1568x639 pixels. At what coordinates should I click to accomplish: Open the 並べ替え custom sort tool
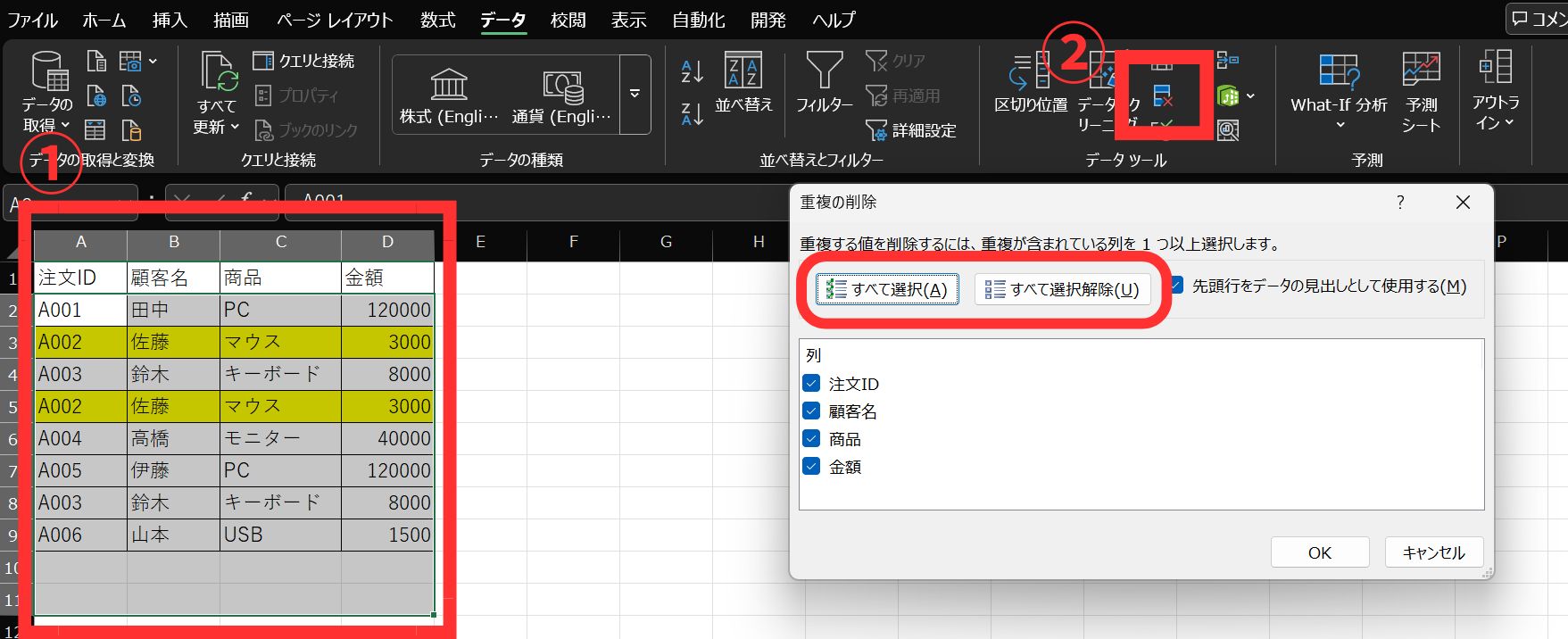tap(743, 83)
